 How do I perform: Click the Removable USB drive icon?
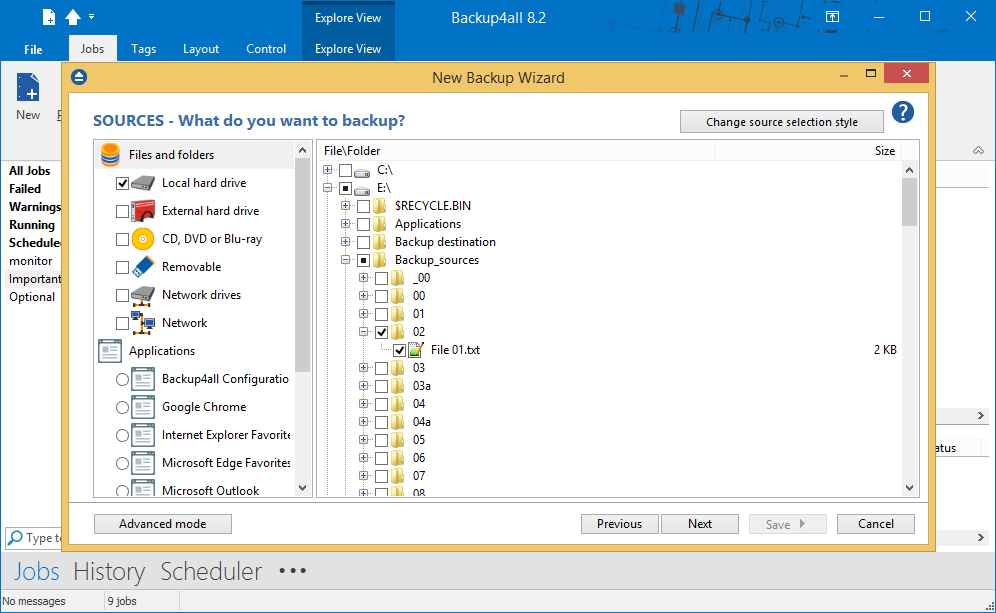tap(145, 267)
